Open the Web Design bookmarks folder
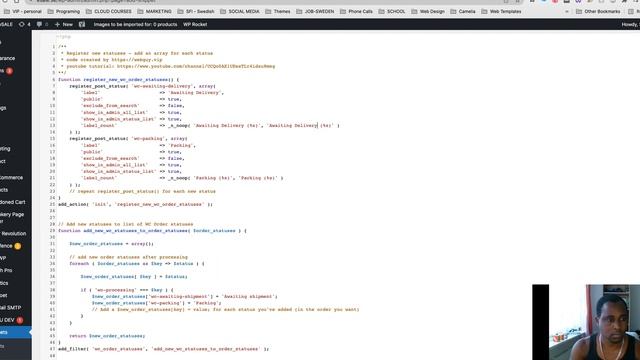This screenshot has height=360, width=640. click(428, 11)
